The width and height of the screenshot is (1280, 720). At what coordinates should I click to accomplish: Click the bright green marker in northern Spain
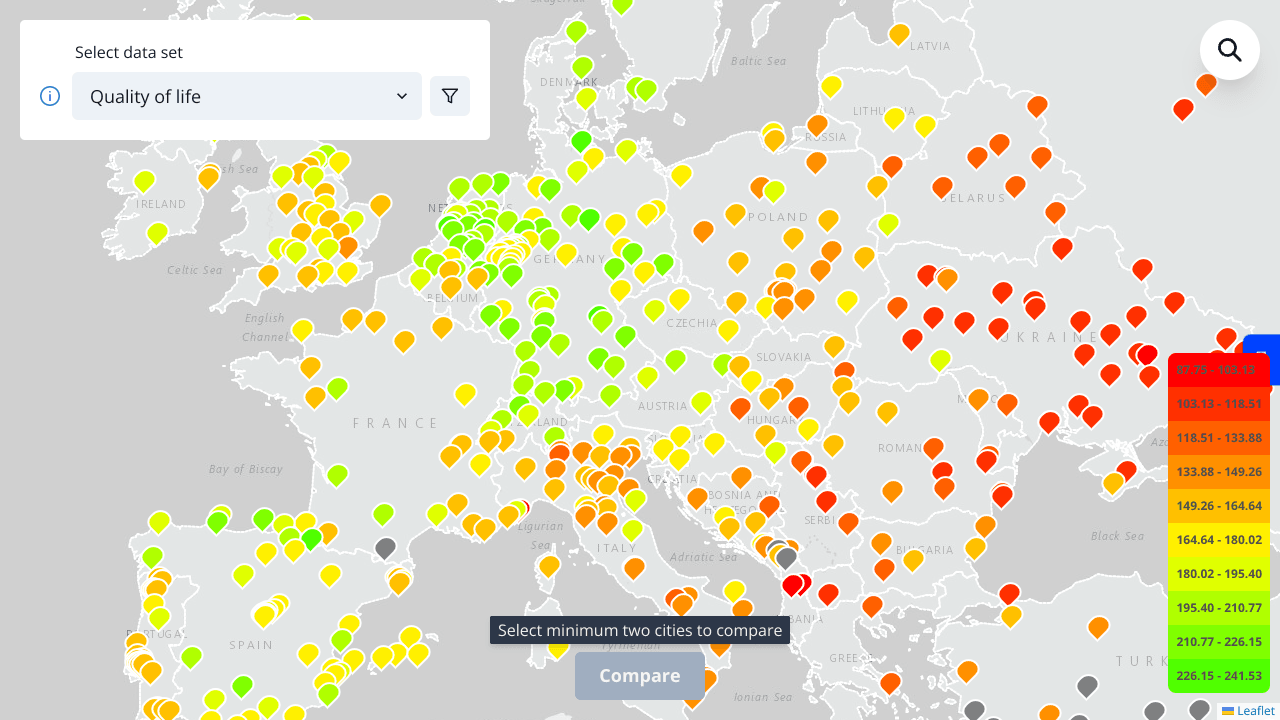click(311, 538)
